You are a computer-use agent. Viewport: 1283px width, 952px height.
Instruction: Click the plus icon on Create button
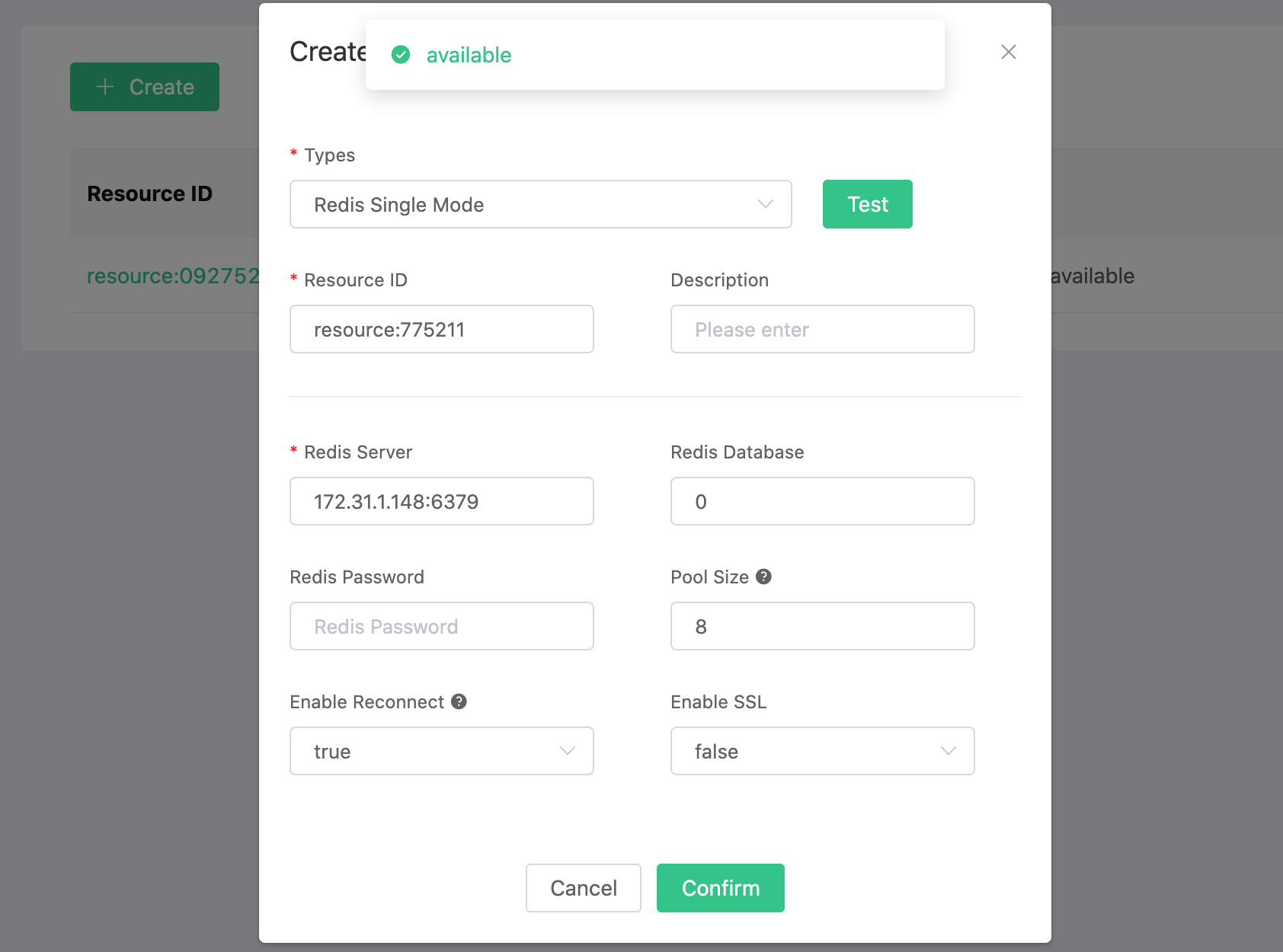(105, 87)
